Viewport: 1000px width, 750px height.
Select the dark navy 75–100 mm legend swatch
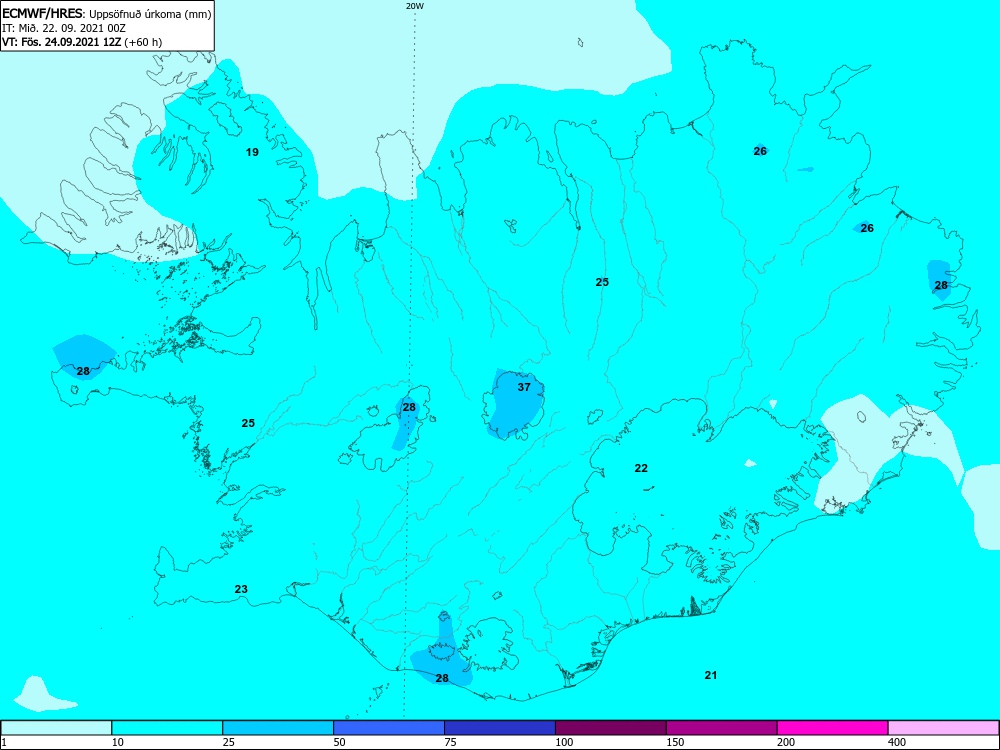point(500,728)
